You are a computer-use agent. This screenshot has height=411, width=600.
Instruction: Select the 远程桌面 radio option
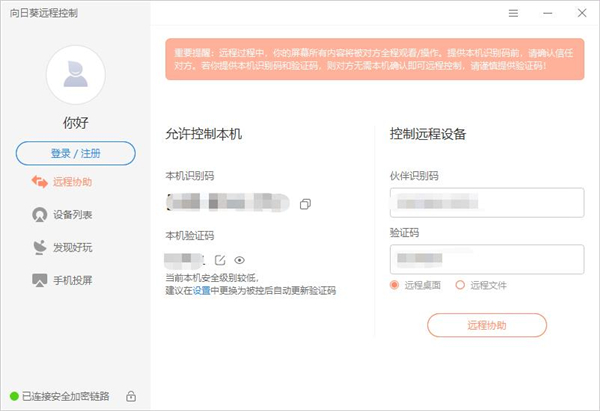coord(395,285)
